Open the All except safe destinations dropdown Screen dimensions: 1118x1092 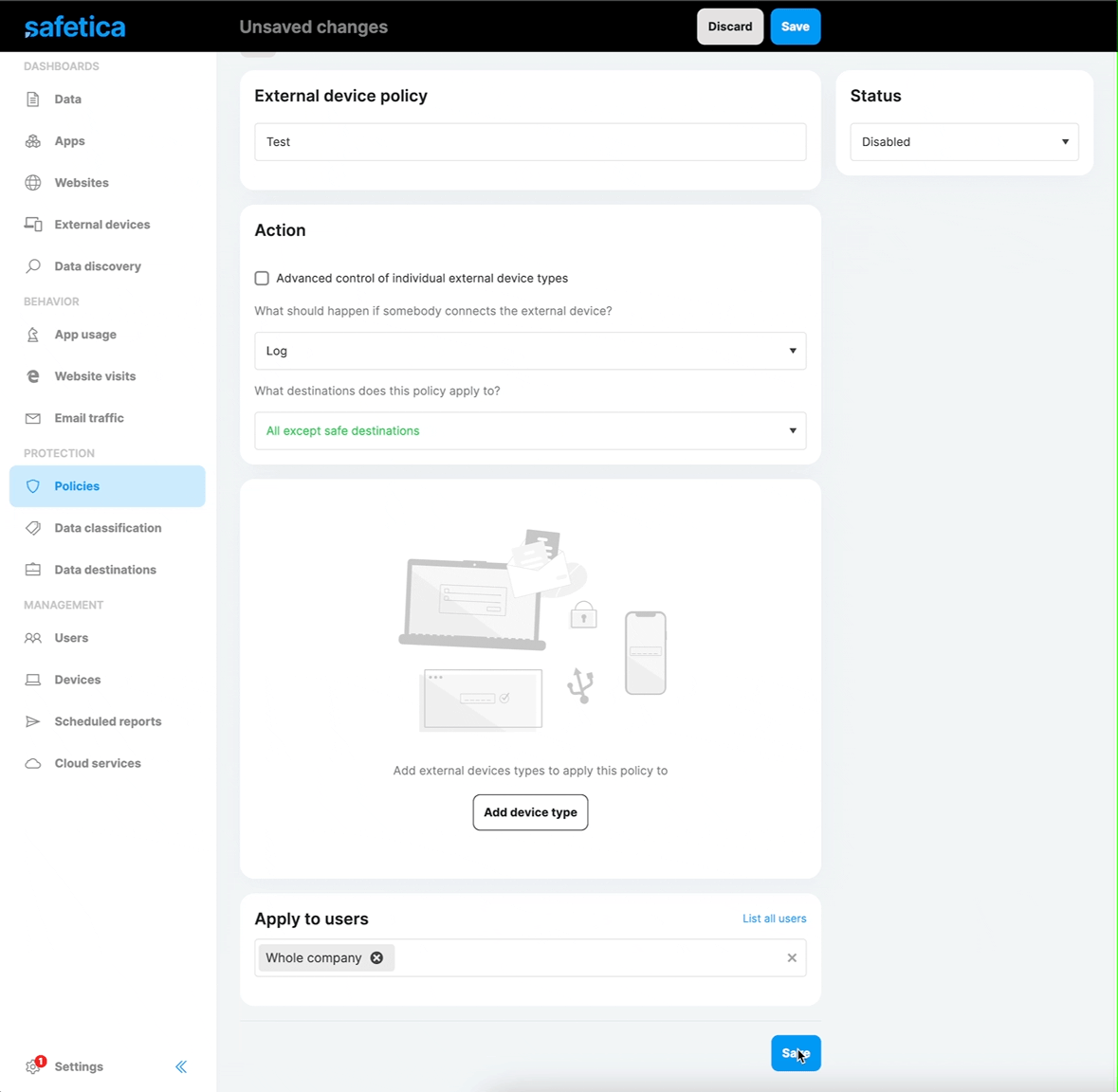[530, 430]
